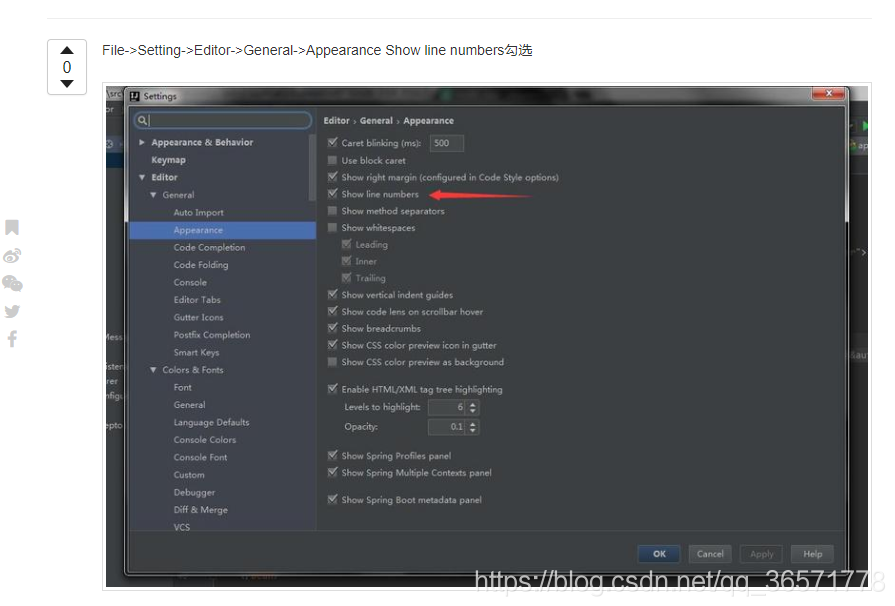Enable Show CSS color preview as background
This screenshot has height=606, width=895.
pyautogui.click(x=333, y=362)
